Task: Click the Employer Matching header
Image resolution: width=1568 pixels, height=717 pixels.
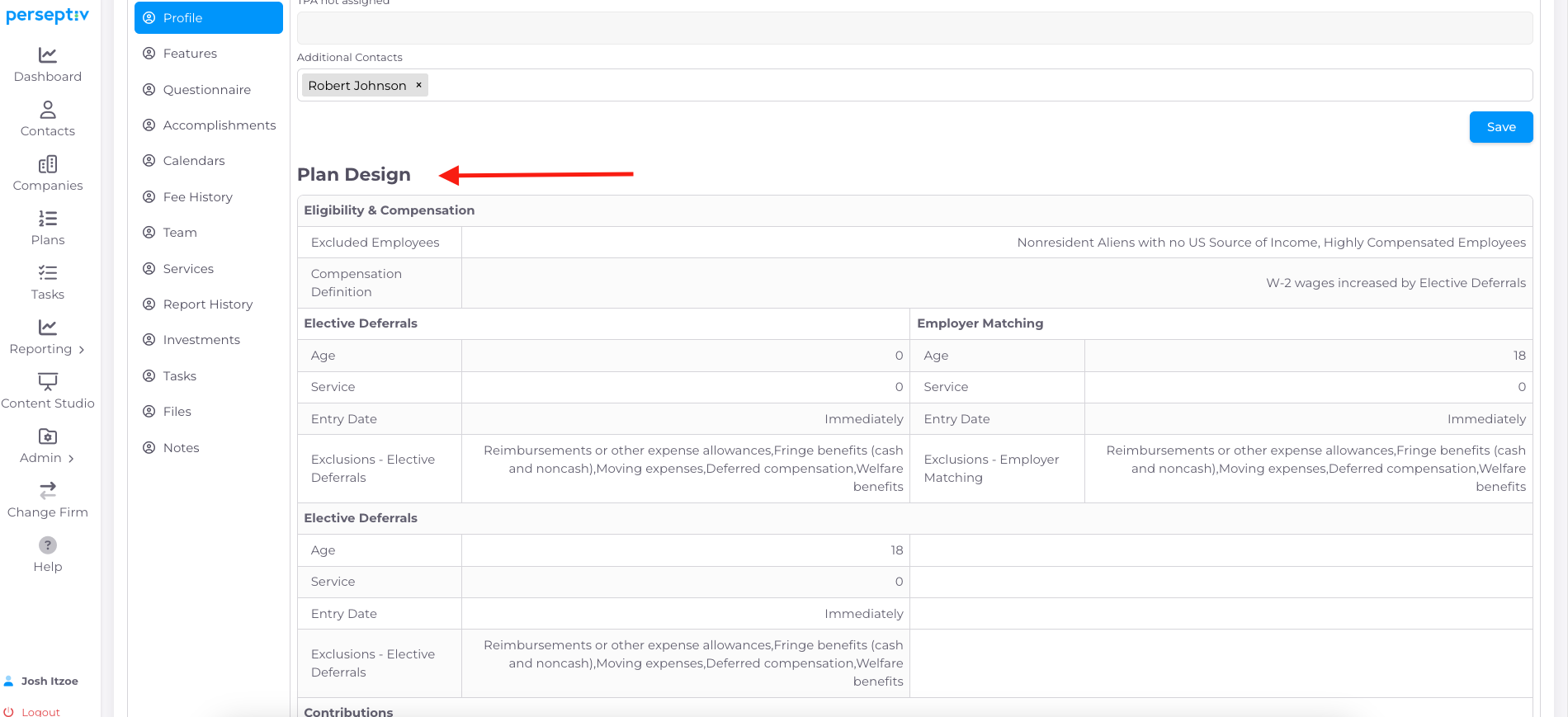Action: 980,323
